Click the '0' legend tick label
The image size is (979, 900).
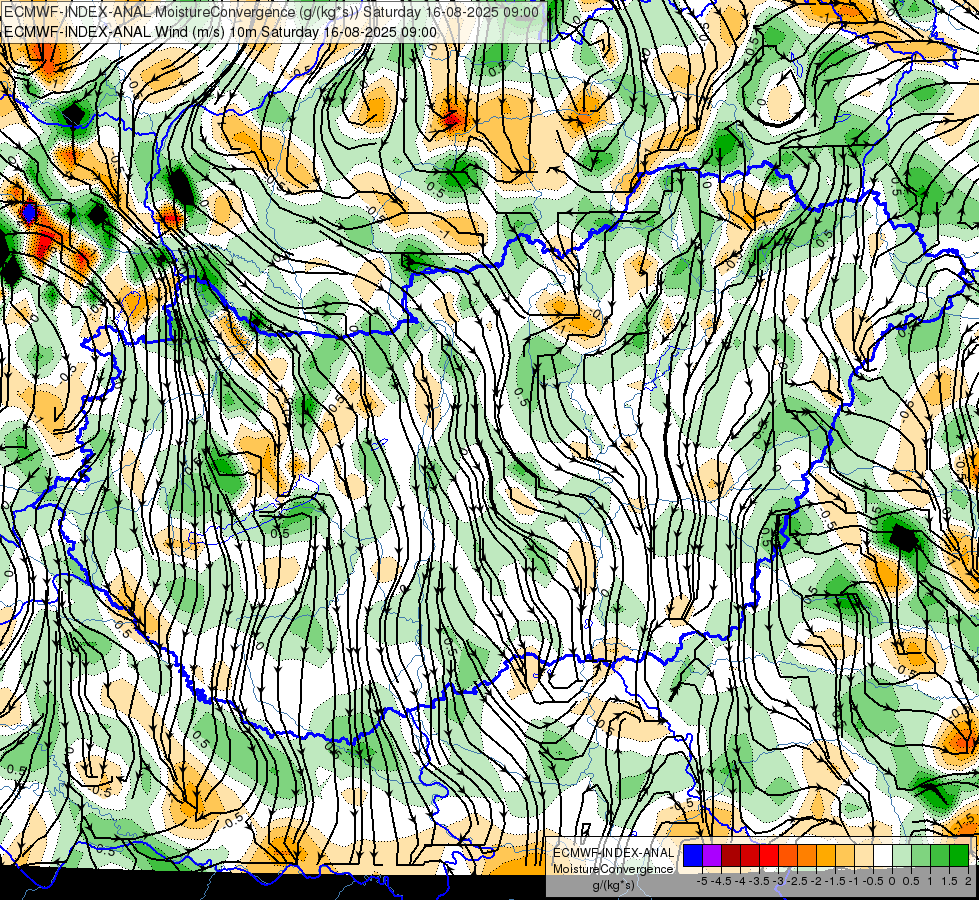pyautogui.click(x=892, y=881)
